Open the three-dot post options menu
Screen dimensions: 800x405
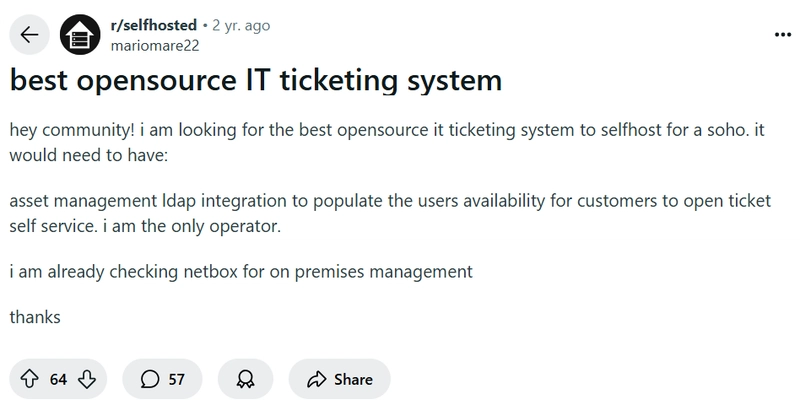tap(783, 35)
